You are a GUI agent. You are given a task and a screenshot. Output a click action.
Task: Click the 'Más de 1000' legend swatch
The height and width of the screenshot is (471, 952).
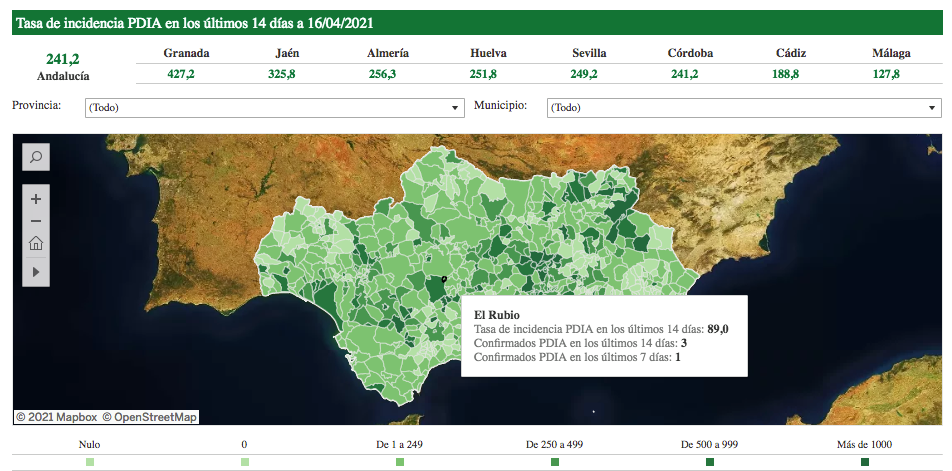pyautogui.click(x=864, y=462)
